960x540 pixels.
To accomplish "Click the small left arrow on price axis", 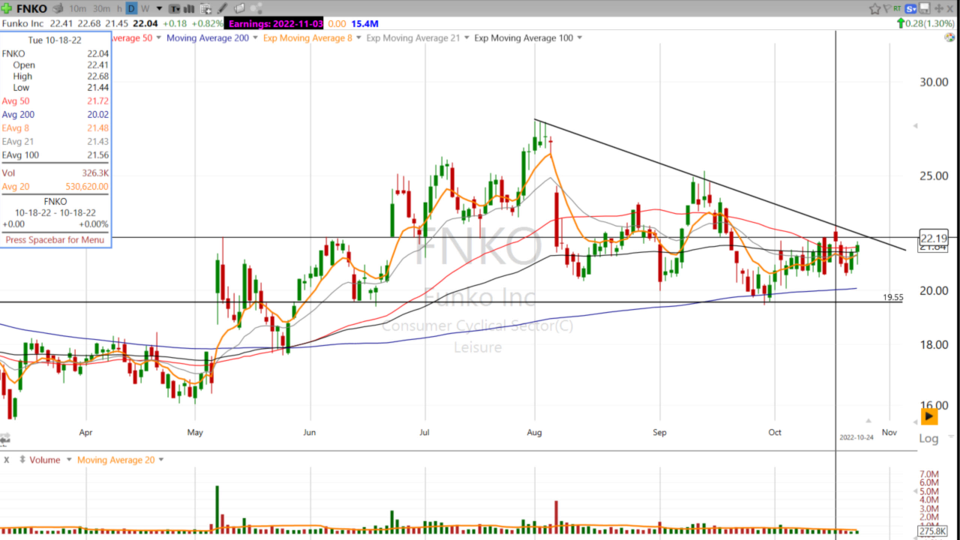I will pyautogui.click(x=915, y=126).
